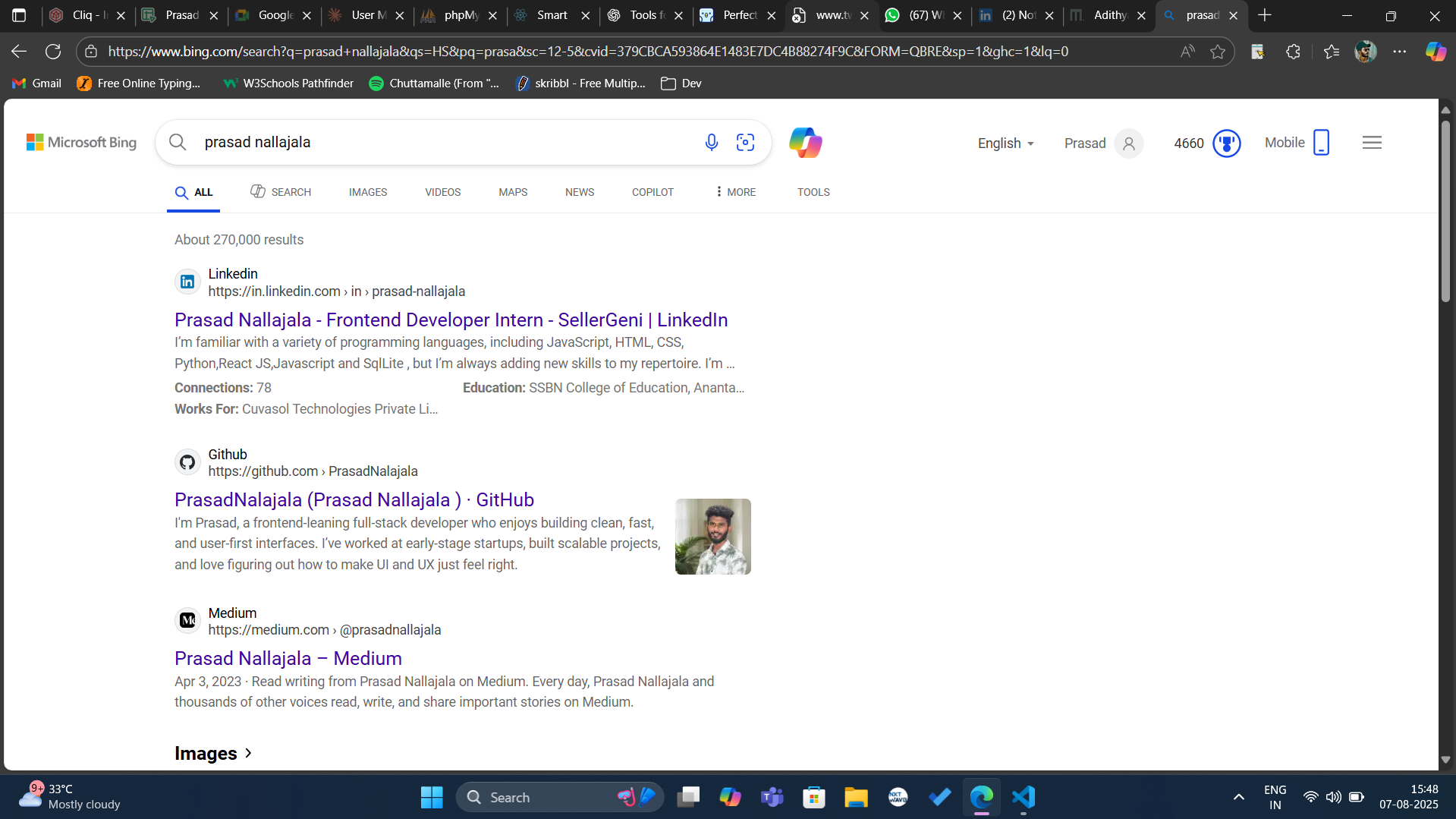This screenshot has height=819, width=1456.
Task: Refresh the page with reload icon
Action: [x=53, y=52]
